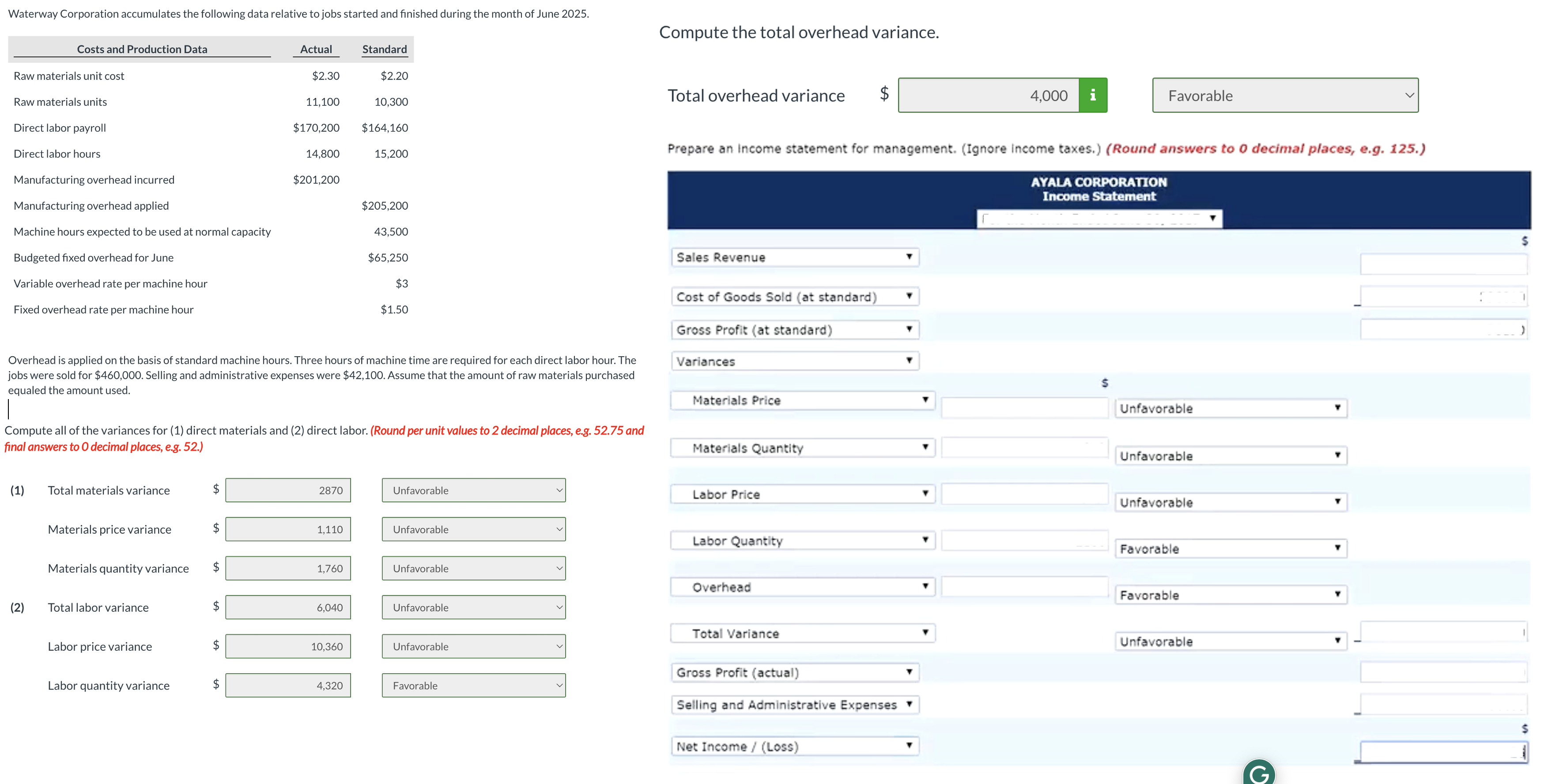Open the income statement date period dropdown
Viewport: 1548px width, 784px height.
click(x=1099, y=218)
